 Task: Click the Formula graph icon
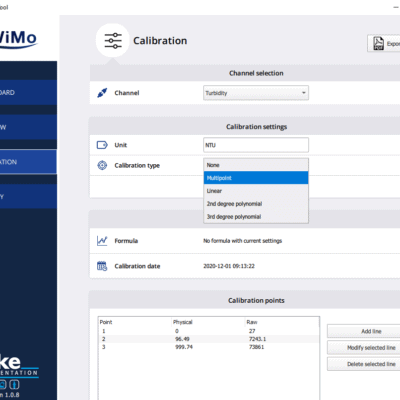pyautogui.click(x=102, y=241)
